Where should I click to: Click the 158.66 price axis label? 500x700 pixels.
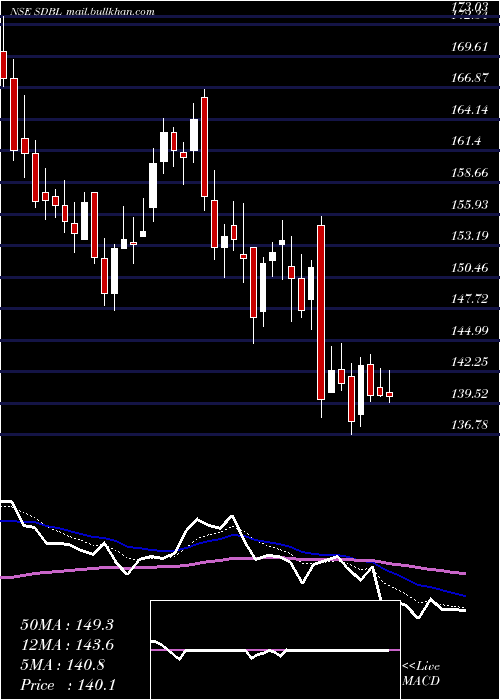pos(469,173)
